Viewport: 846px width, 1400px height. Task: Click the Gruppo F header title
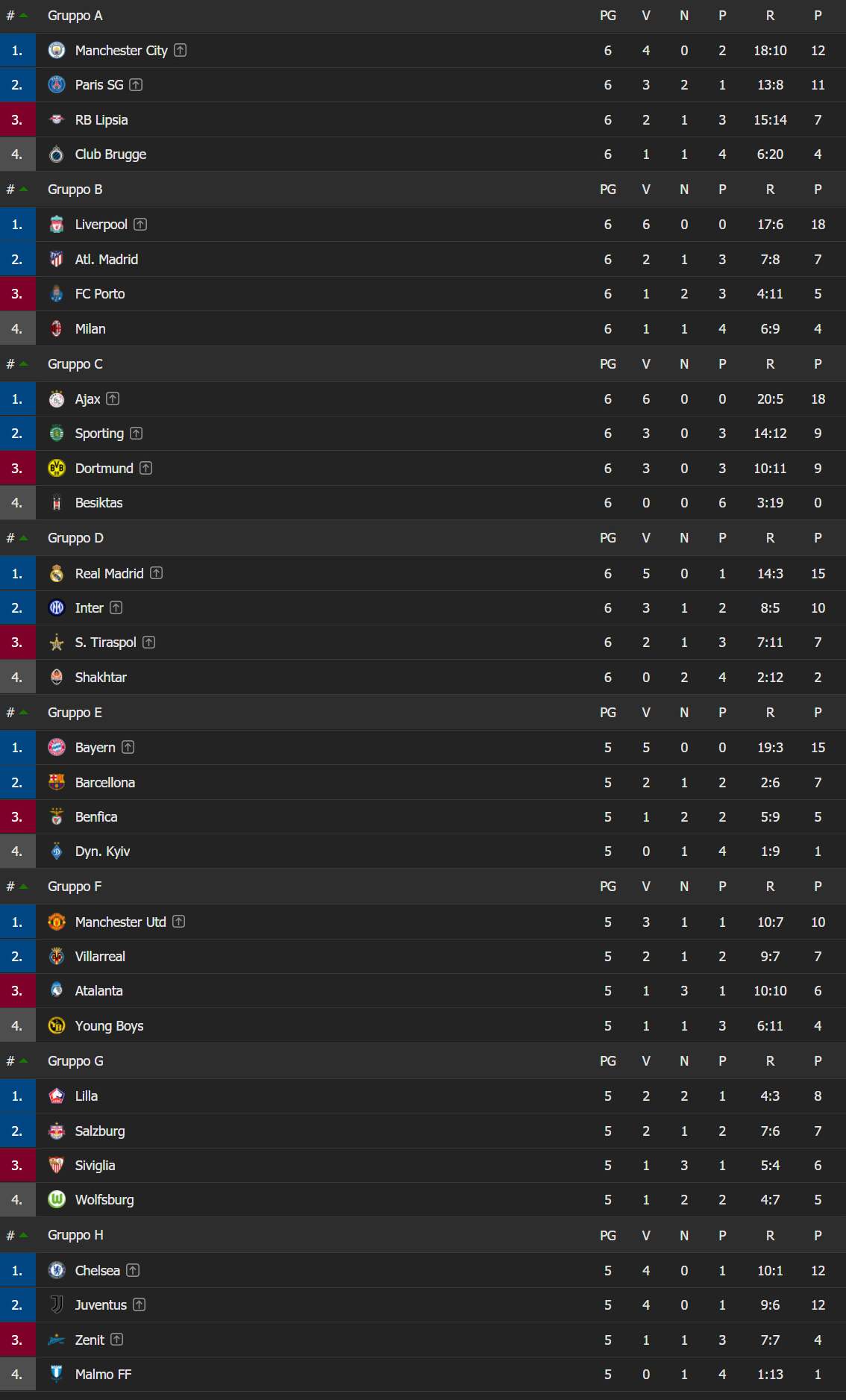pyautogui.click(x=75, y=887)
